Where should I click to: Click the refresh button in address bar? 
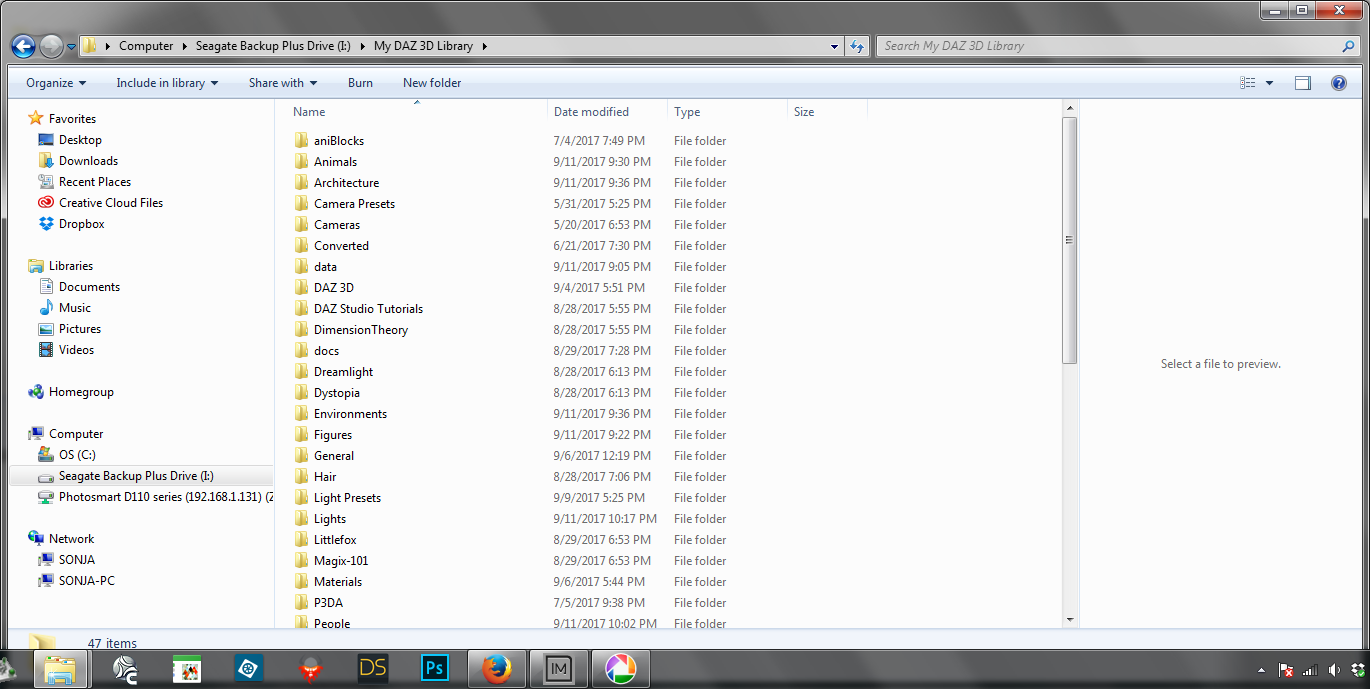(x=857, y=46)
